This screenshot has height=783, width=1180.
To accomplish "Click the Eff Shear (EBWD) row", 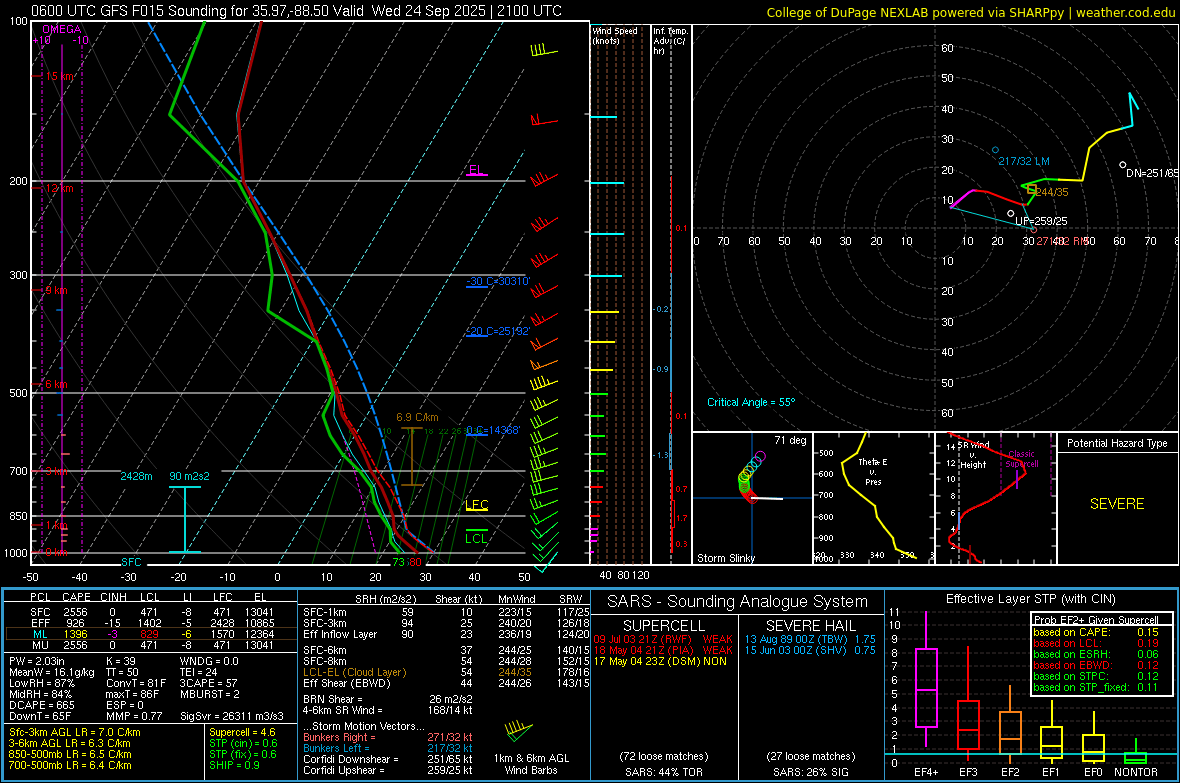I will tap(446, 684).
